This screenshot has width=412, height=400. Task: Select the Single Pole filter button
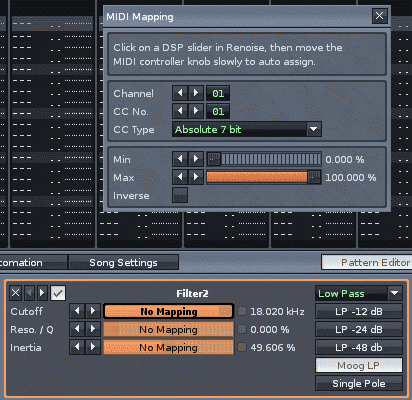click(359, 383)
